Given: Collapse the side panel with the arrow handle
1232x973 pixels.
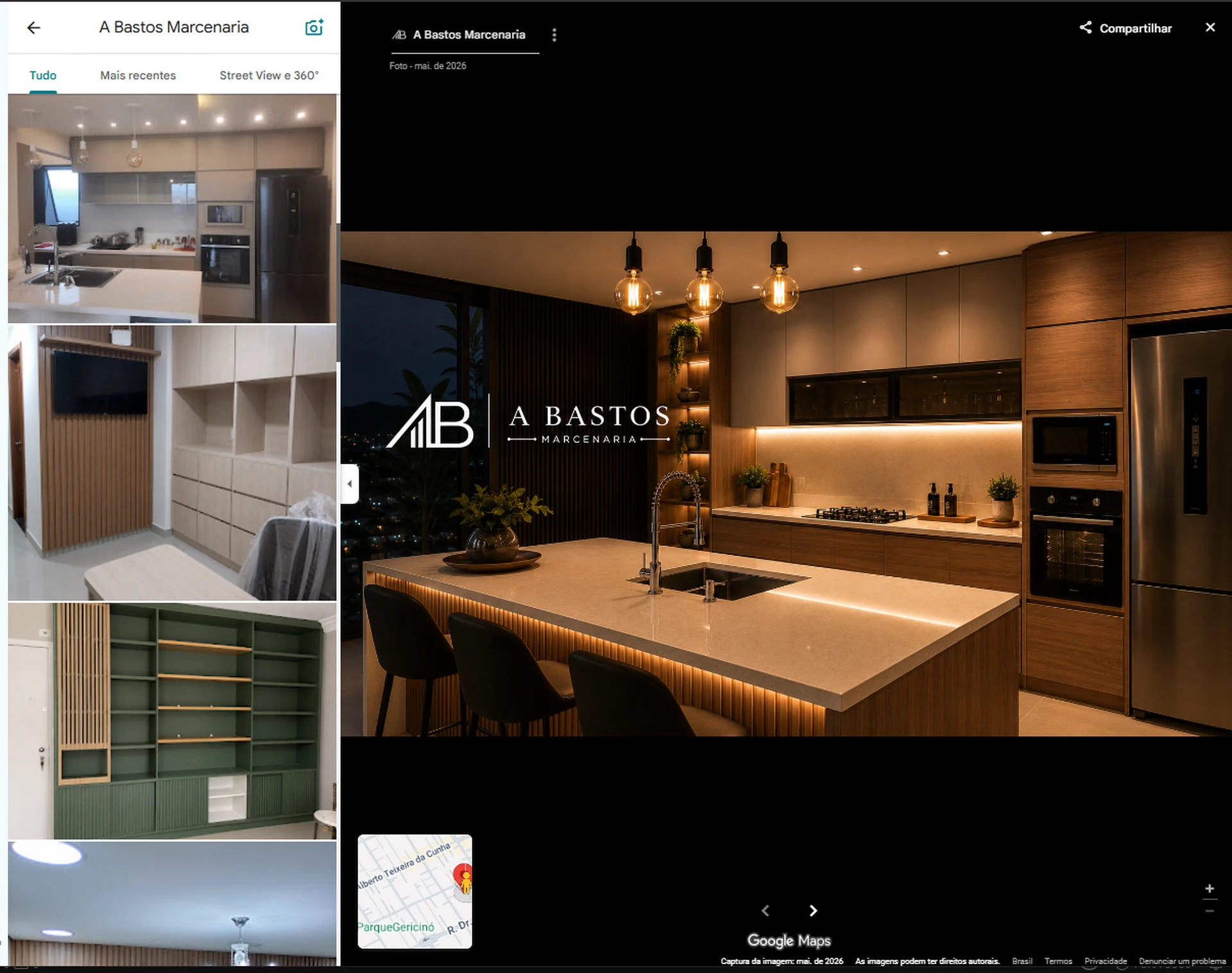Looking at the screenshot, I should point(349,484).
